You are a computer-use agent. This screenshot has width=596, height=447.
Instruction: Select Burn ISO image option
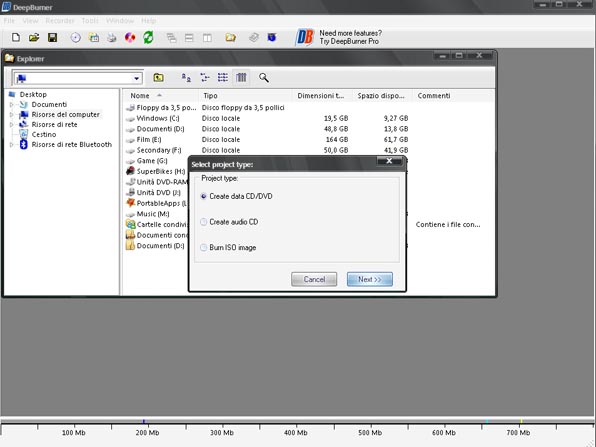click(228, 247)
